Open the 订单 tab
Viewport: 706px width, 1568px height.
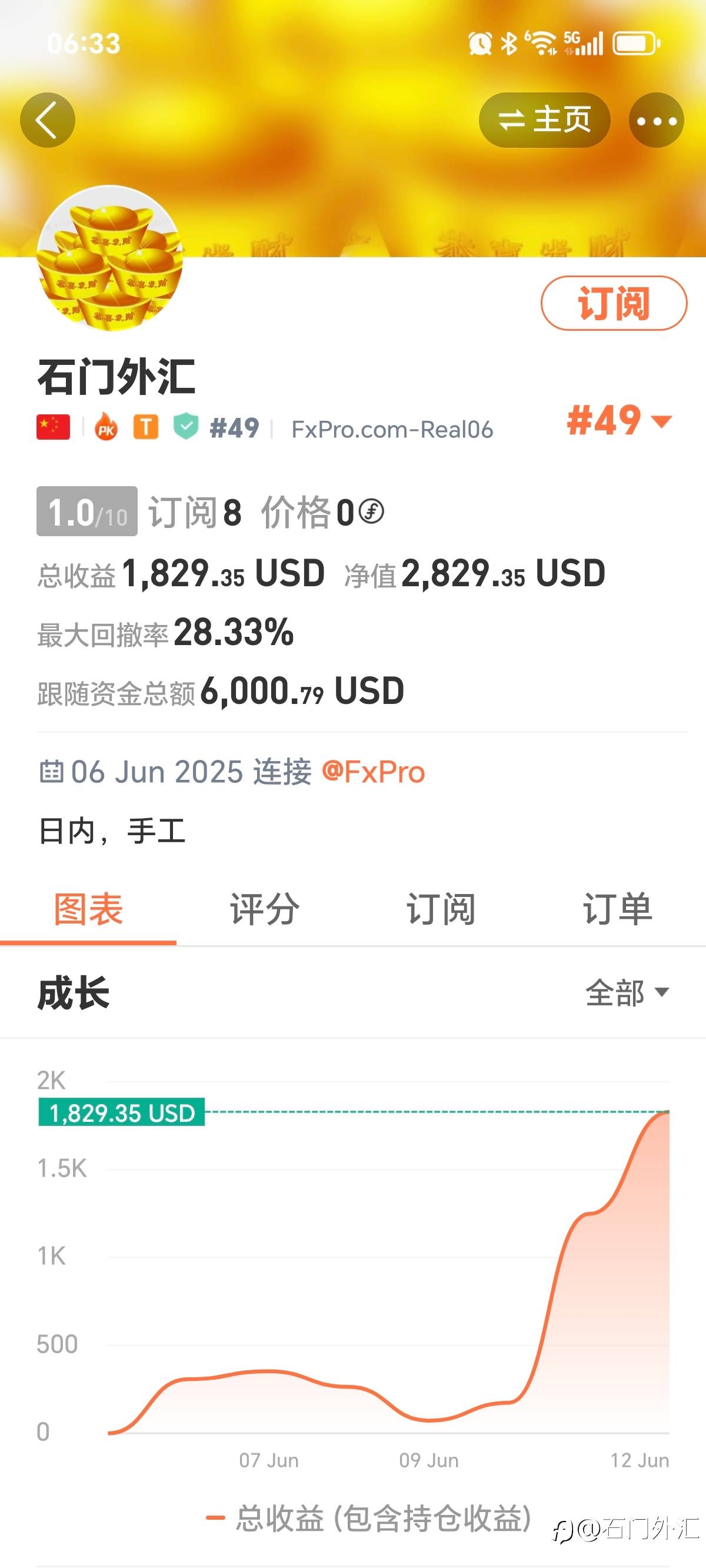(617, 909)
